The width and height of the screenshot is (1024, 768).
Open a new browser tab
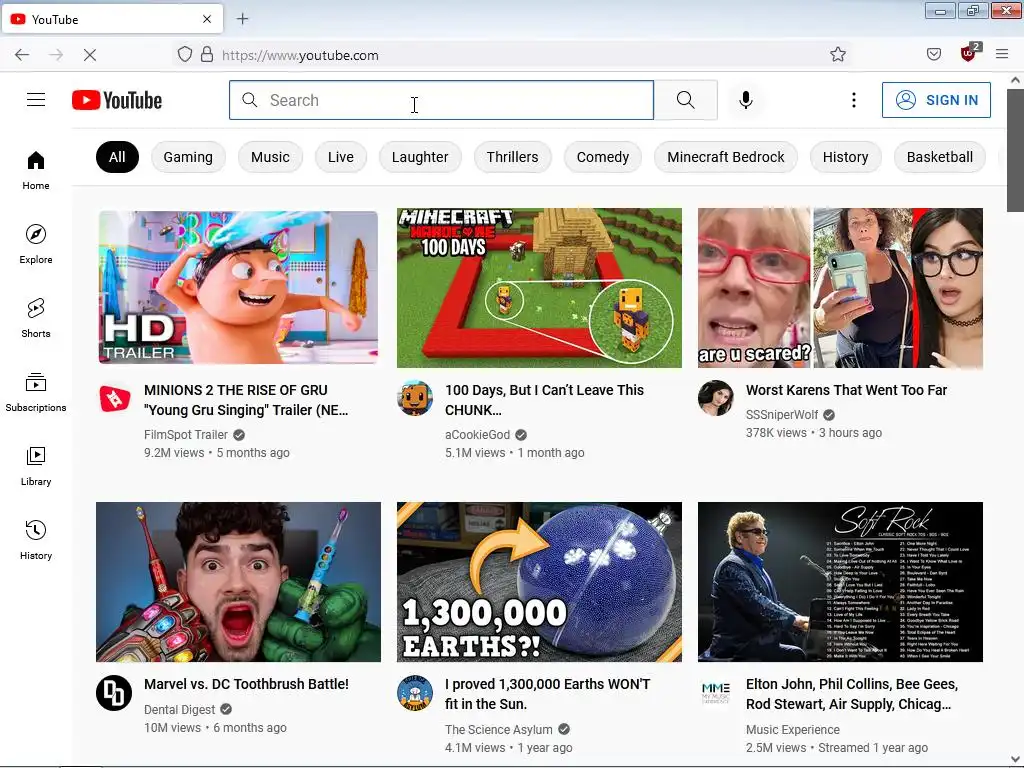click(x=242, y=19)
